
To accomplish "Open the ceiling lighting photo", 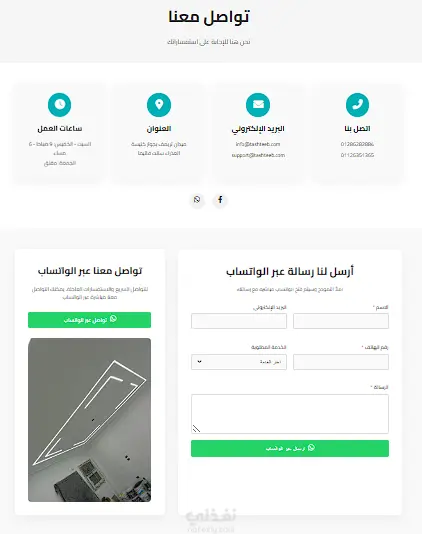I will [x=89, y=420].
